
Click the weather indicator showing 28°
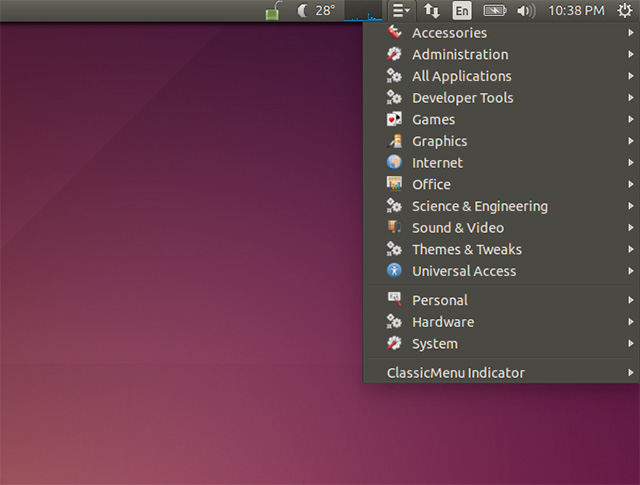(x=317, y=11)
